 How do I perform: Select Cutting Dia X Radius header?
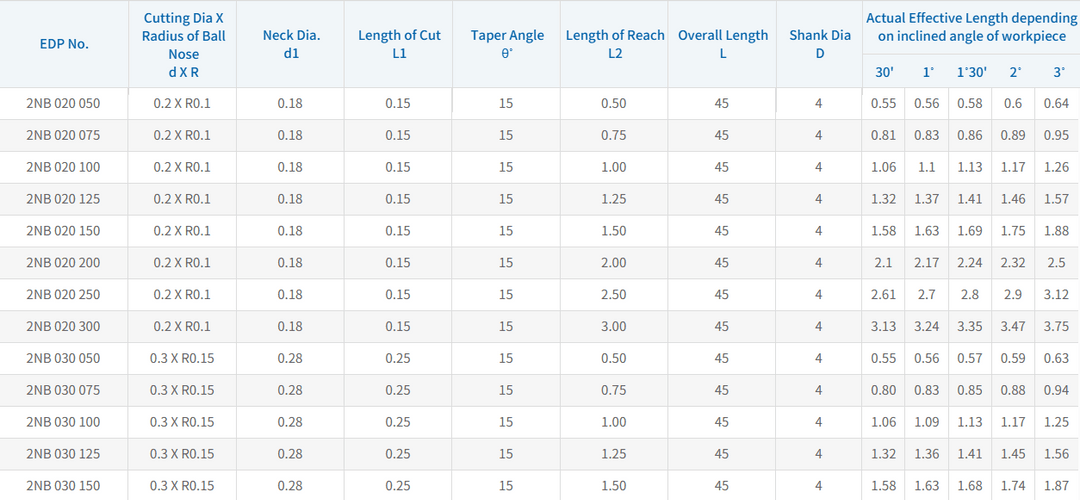tap(183, 45)
